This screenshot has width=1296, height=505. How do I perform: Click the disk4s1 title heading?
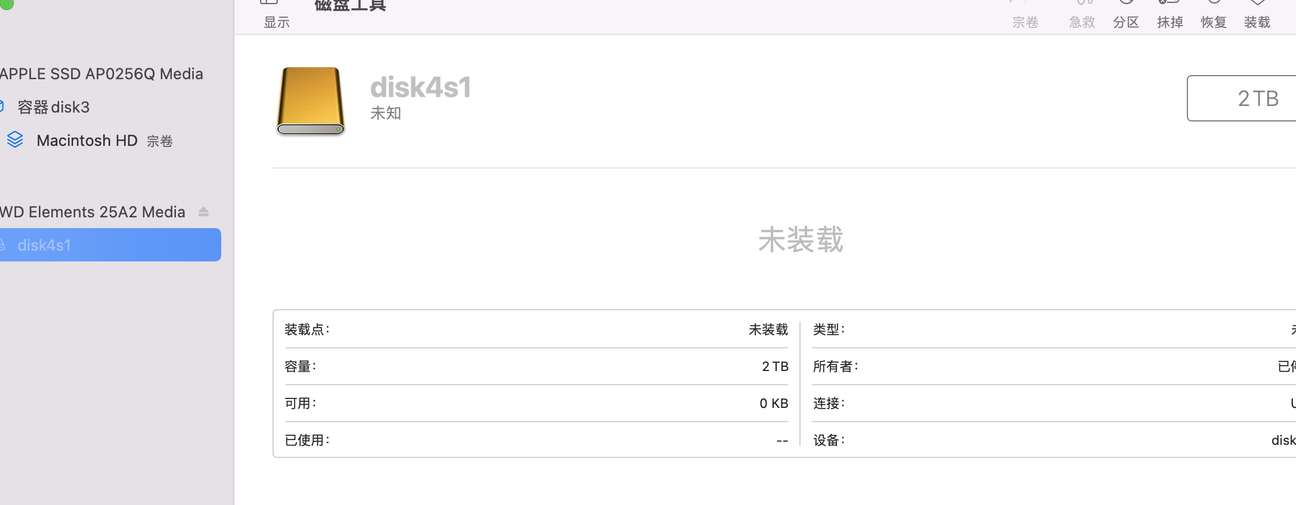coord(420,87)
